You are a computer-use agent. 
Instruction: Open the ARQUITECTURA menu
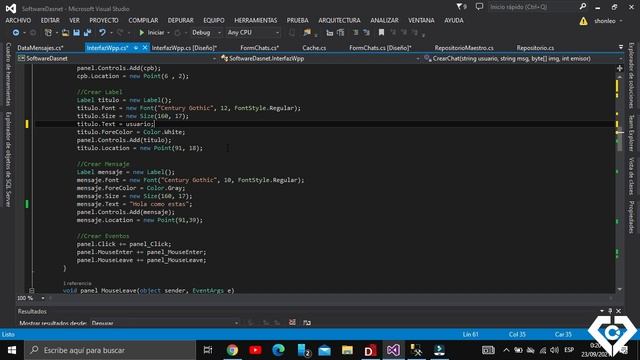[x=339, y=20]
